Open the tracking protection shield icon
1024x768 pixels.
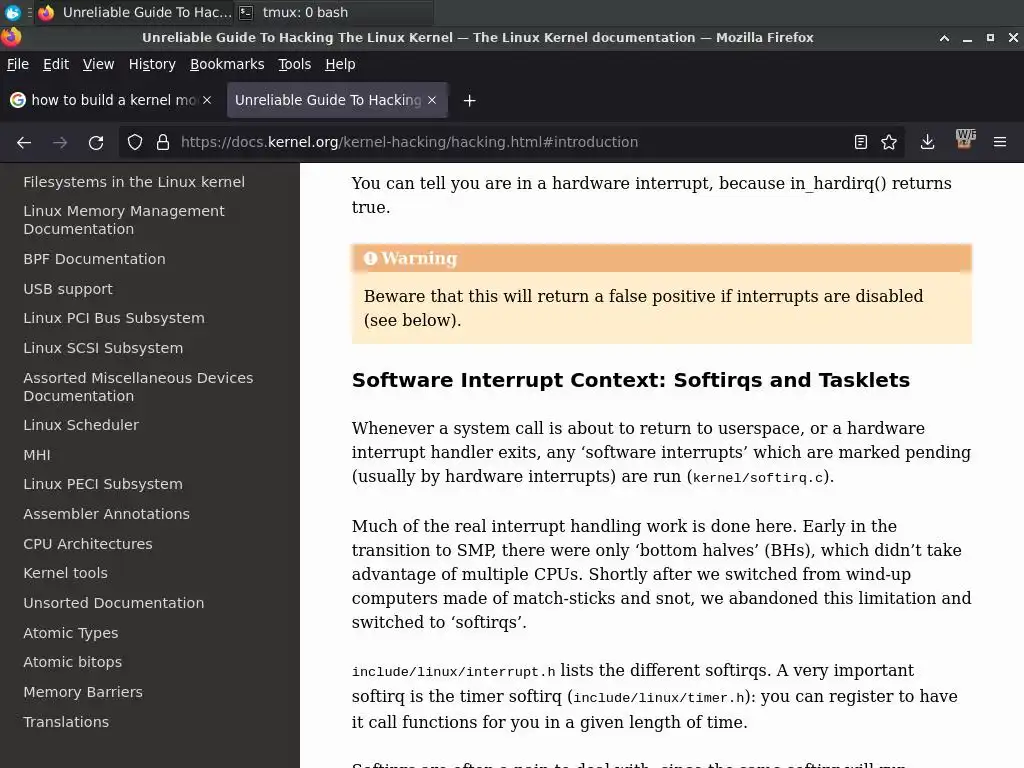tap(135, 142)
